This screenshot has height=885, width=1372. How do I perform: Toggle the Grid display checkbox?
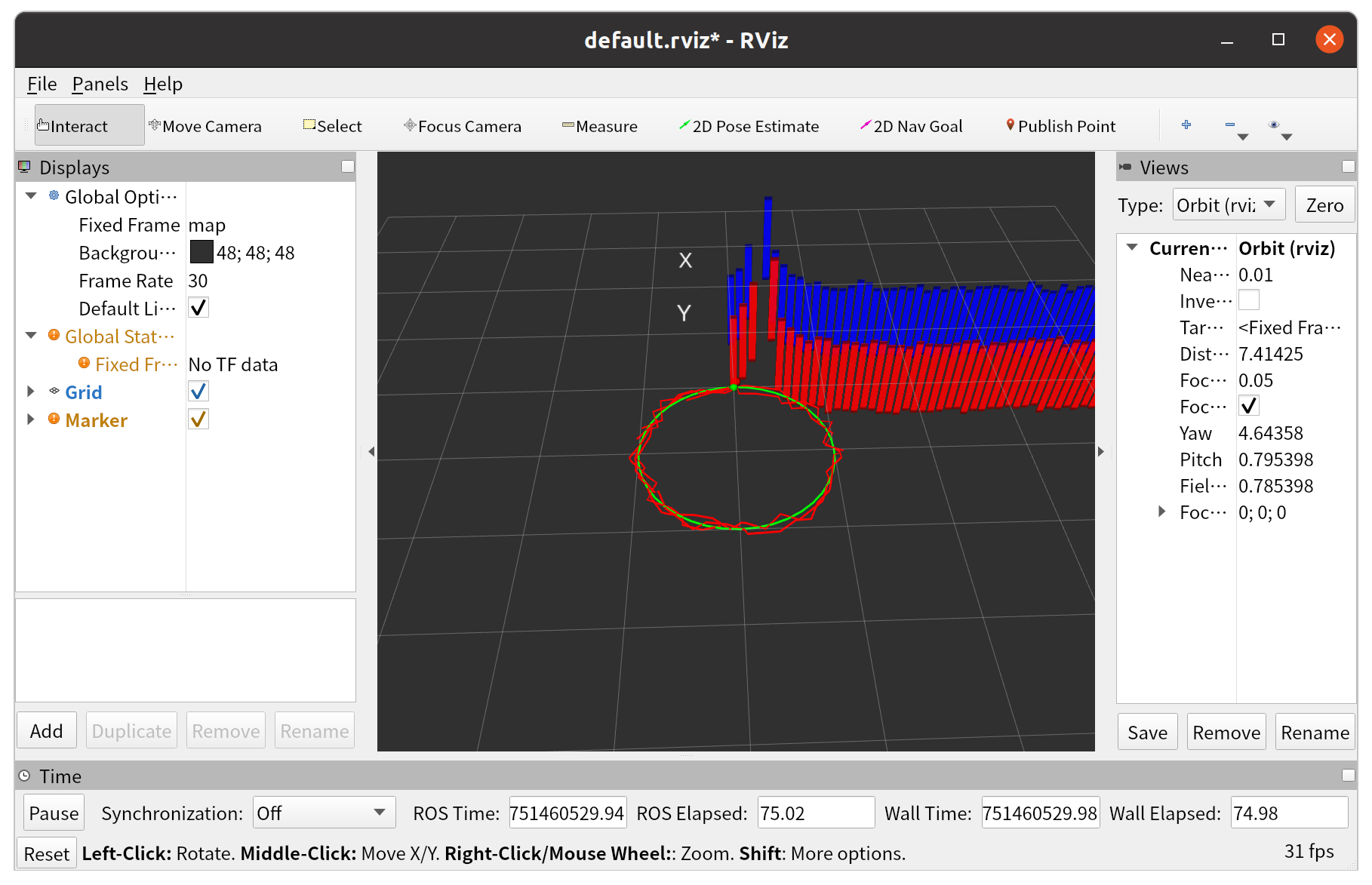click(198, 392)
